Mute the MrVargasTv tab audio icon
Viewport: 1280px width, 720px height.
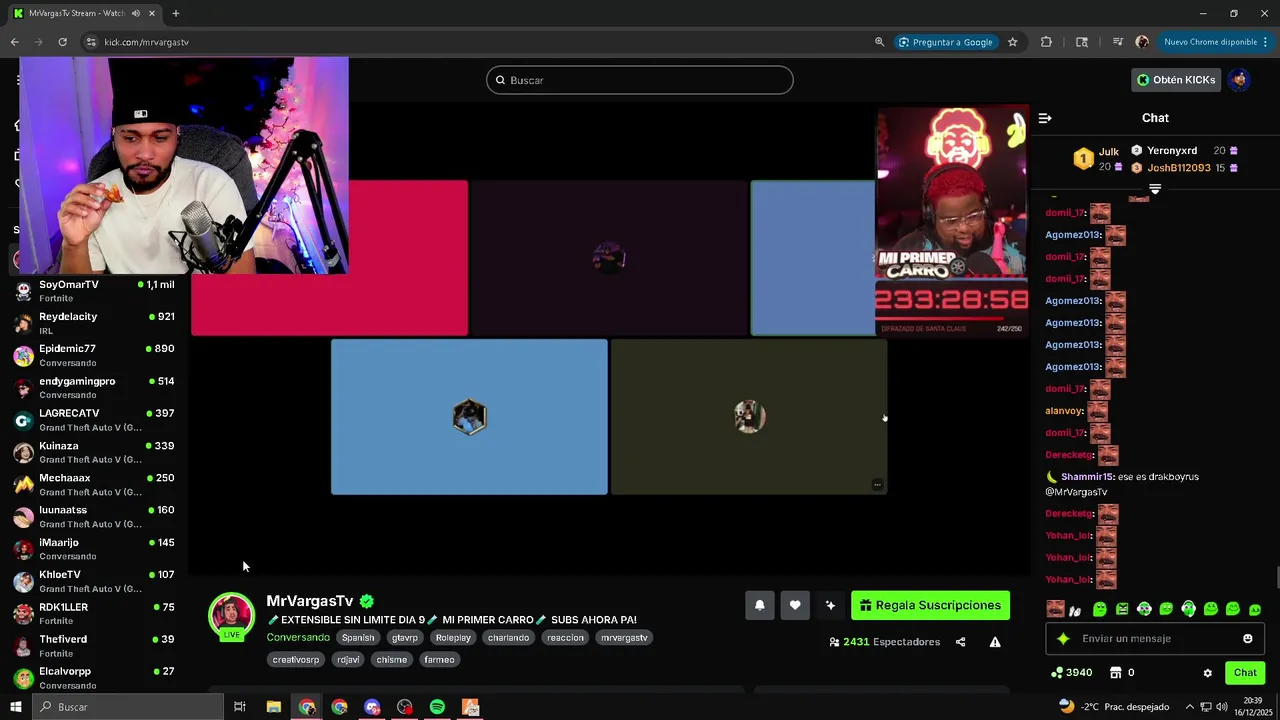[136, 13]
